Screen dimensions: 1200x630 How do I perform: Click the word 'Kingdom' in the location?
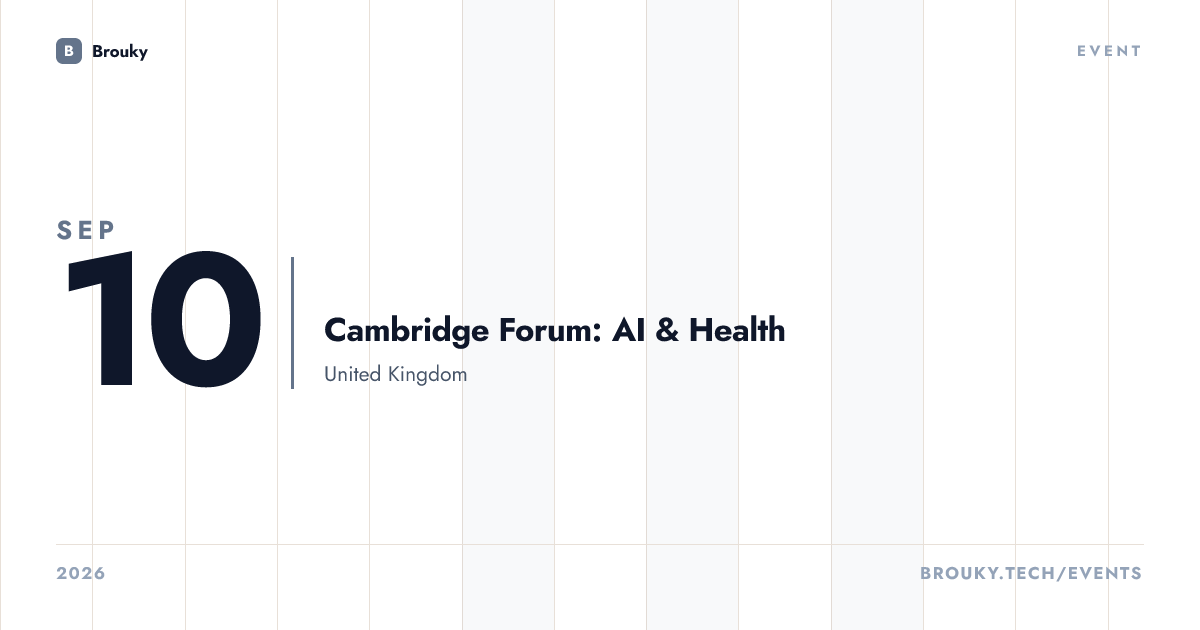coord(429,376)
